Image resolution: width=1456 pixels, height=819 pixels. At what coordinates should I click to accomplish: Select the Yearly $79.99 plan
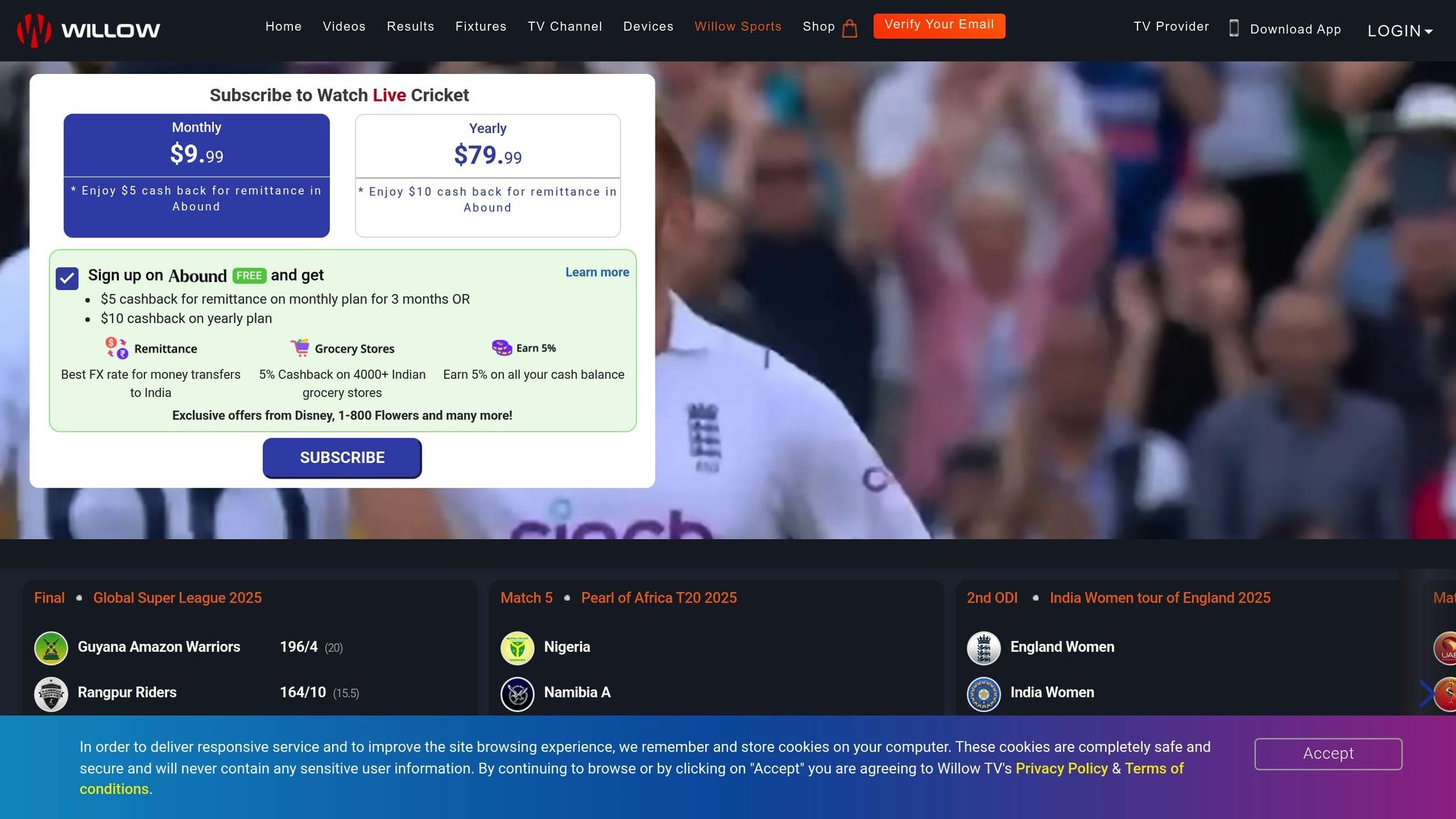click(488, 176)
